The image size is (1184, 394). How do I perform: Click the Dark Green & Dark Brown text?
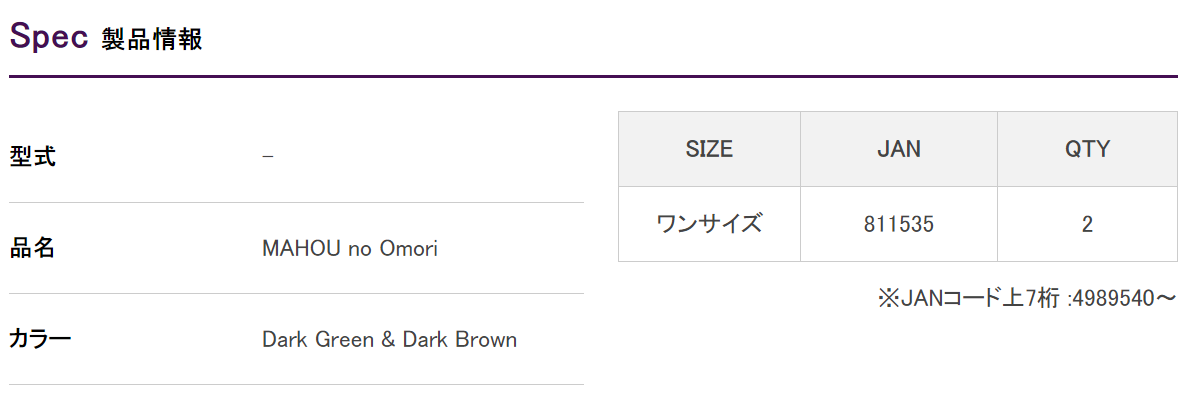pos(390,339)
